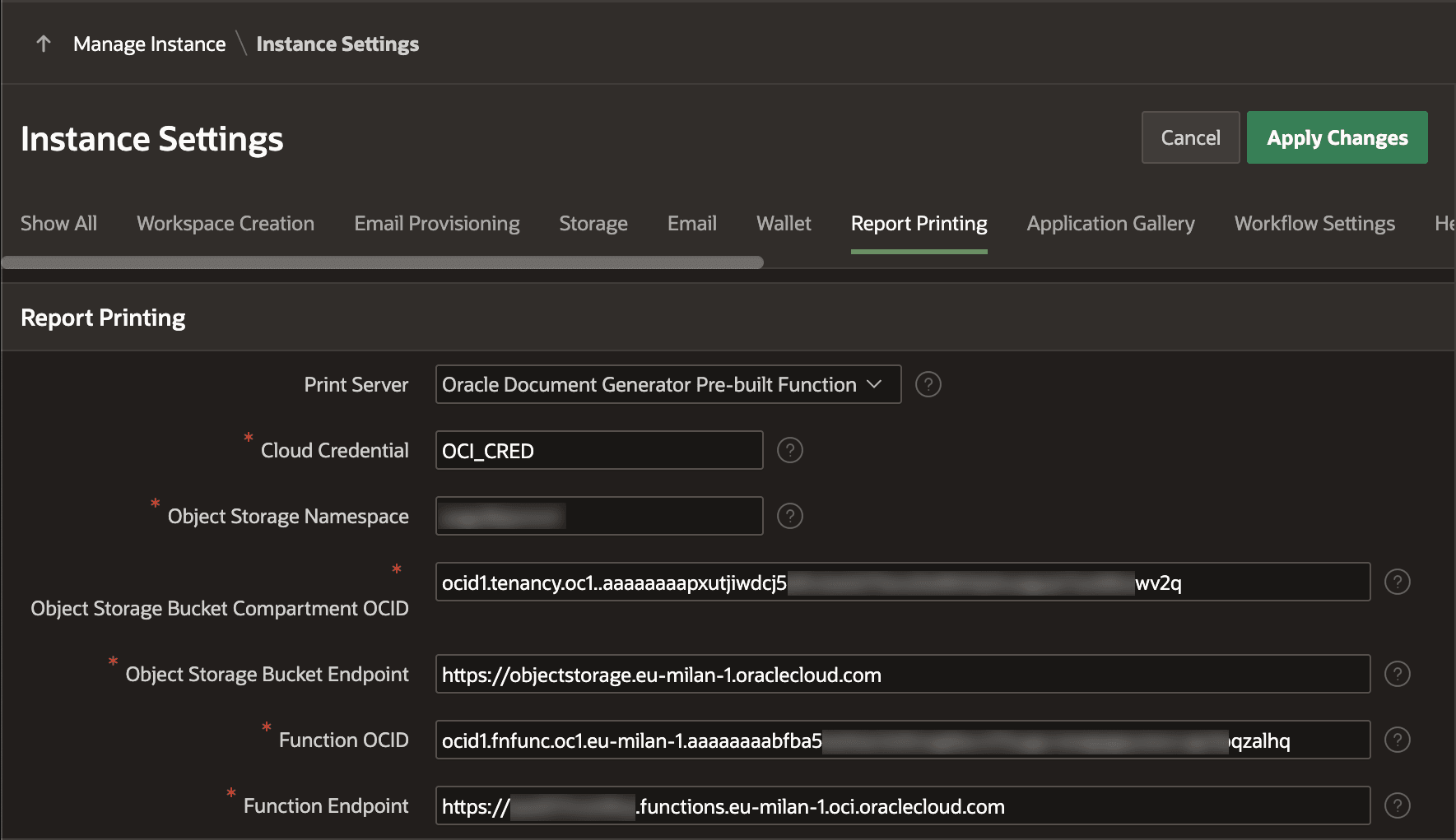Click the Object Storage Bucket Compartment OCID label
This screenshot has width=1456, height=840.
(220, 609)
